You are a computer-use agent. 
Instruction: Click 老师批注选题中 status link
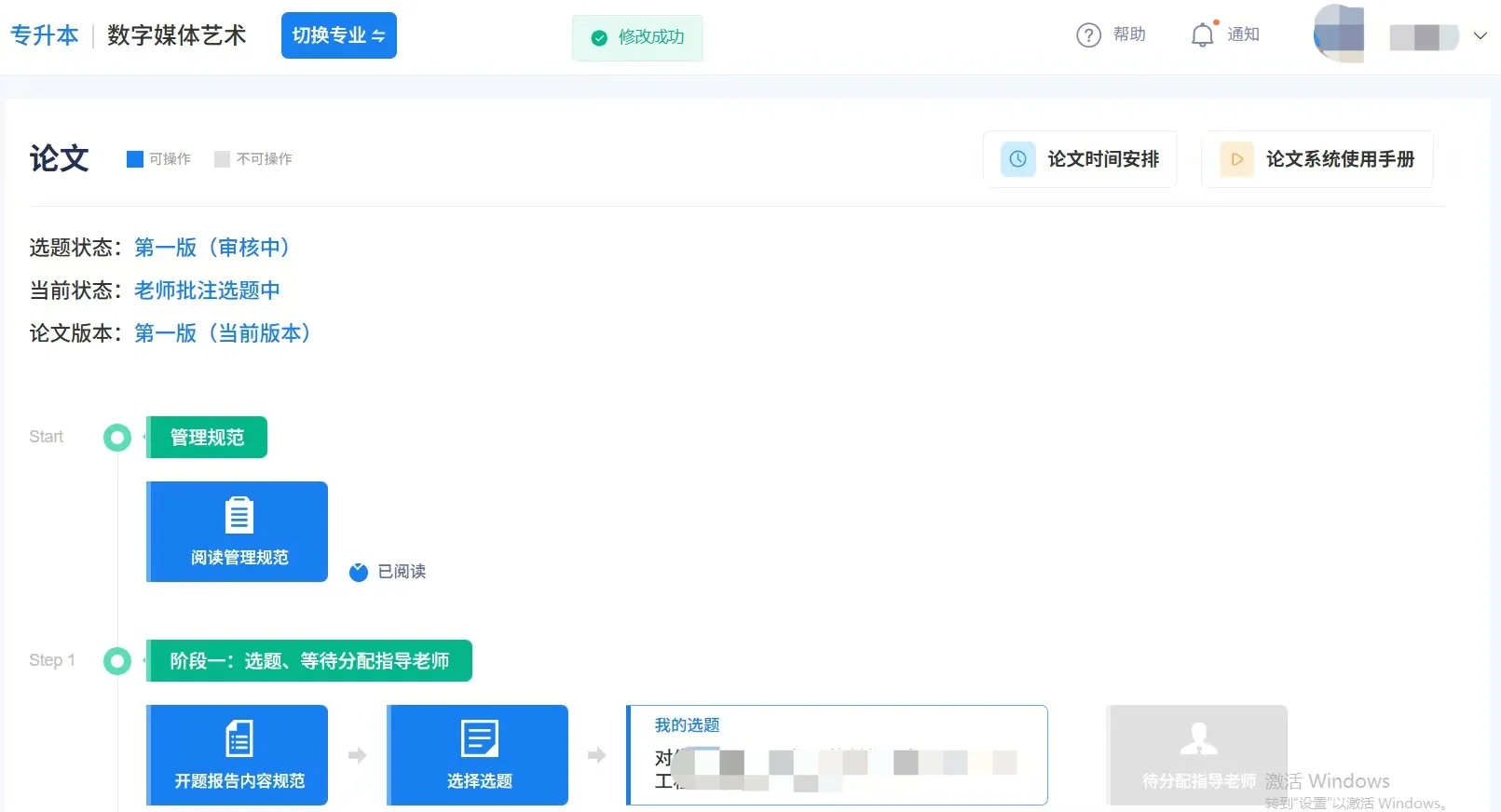(207, 291)
